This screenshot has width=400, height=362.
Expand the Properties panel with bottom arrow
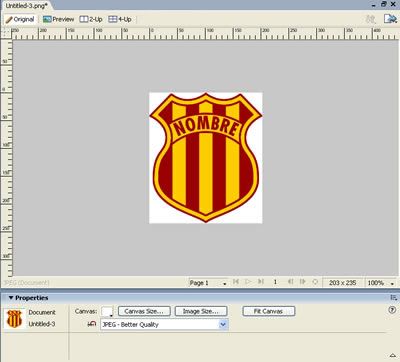click(393, 356)
